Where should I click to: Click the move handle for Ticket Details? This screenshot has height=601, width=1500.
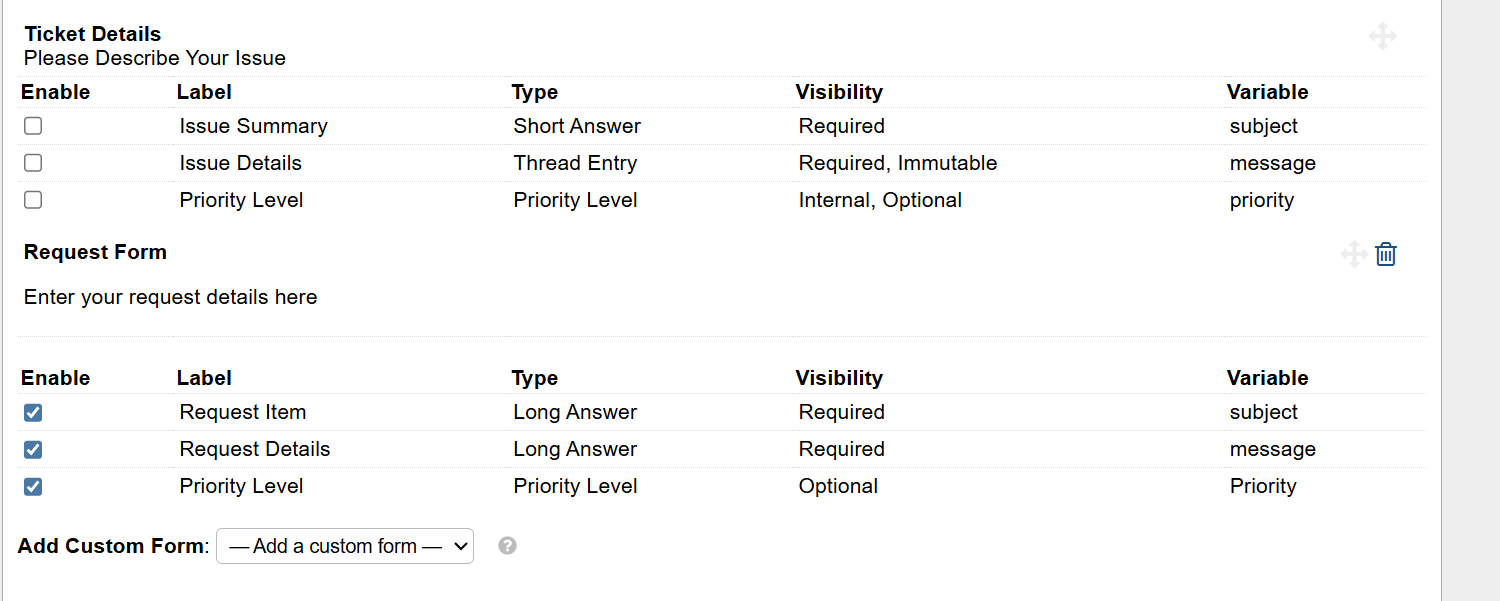click(1383, 37)
